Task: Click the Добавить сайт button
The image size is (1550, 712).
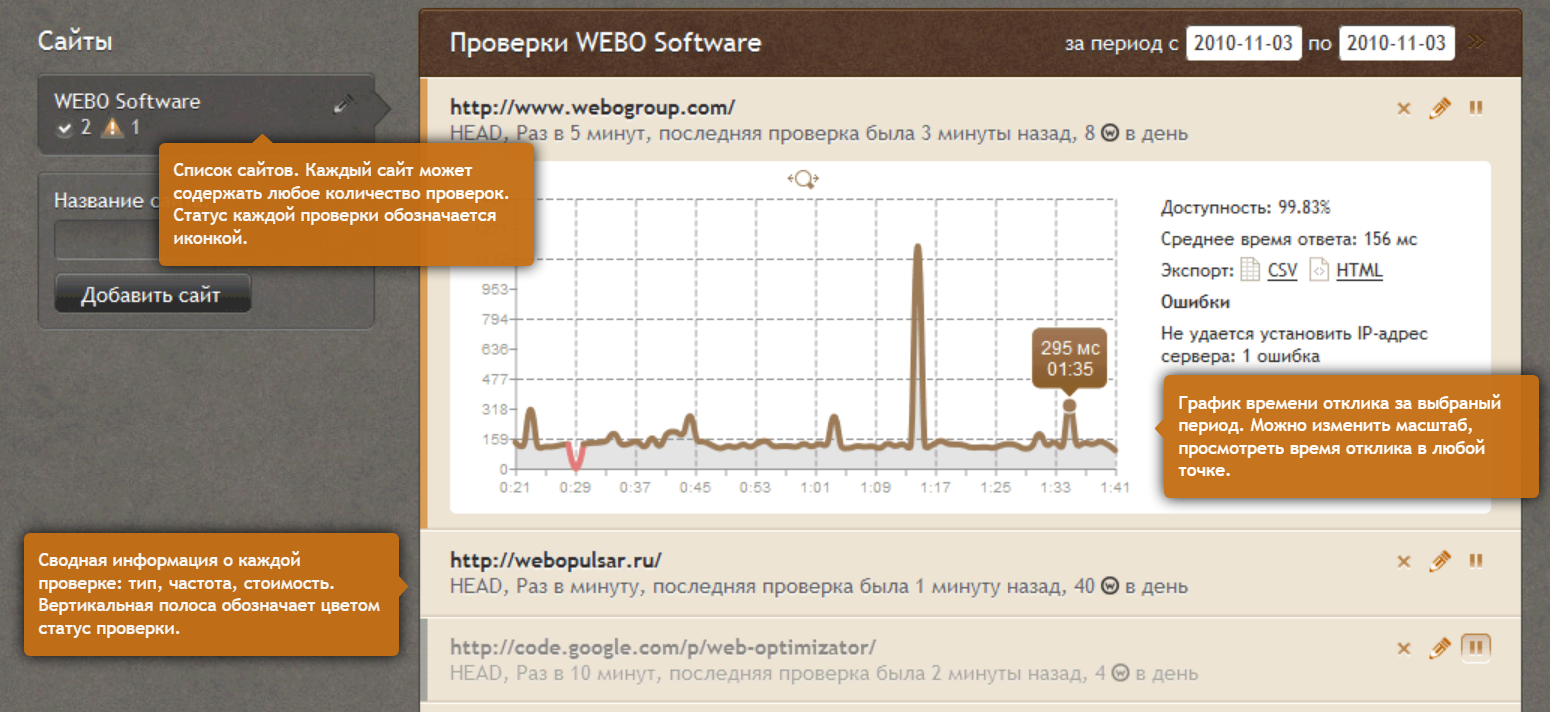Action: (152, 294)
